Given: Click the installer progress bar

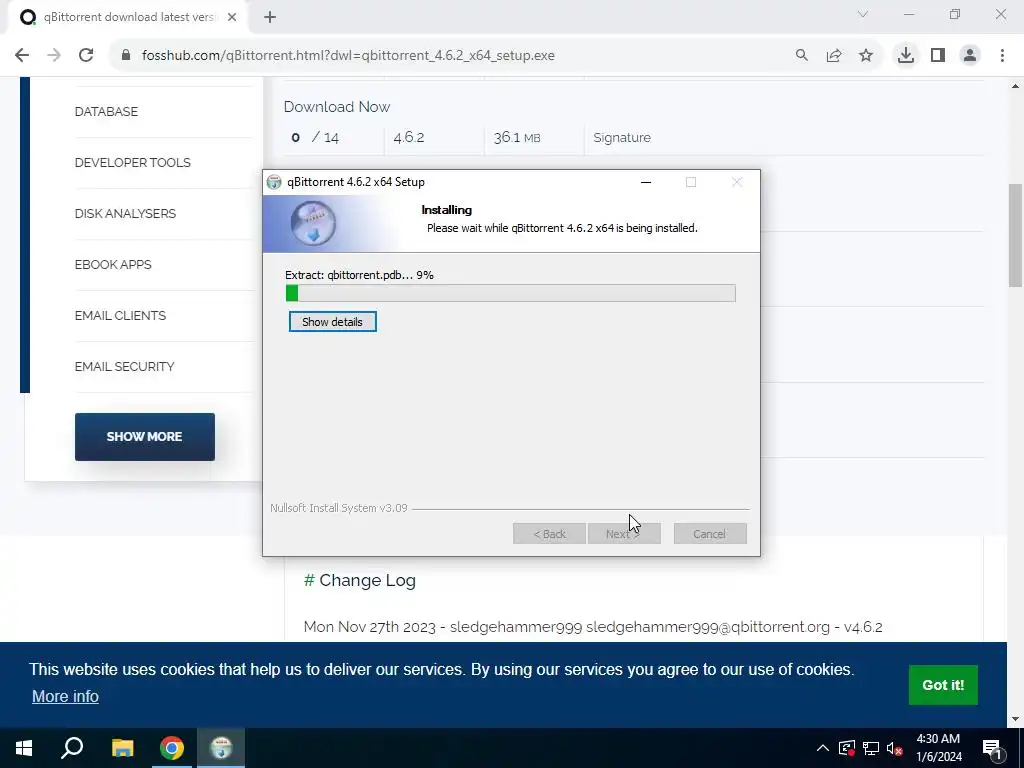Looking at the screenshot, I should pos(511,293).
